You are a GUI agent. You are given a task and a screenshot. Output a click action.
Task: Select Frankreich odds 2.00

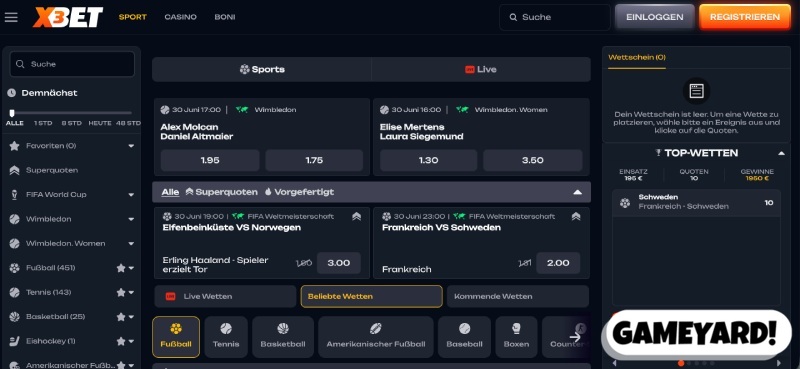coord(558,263)
